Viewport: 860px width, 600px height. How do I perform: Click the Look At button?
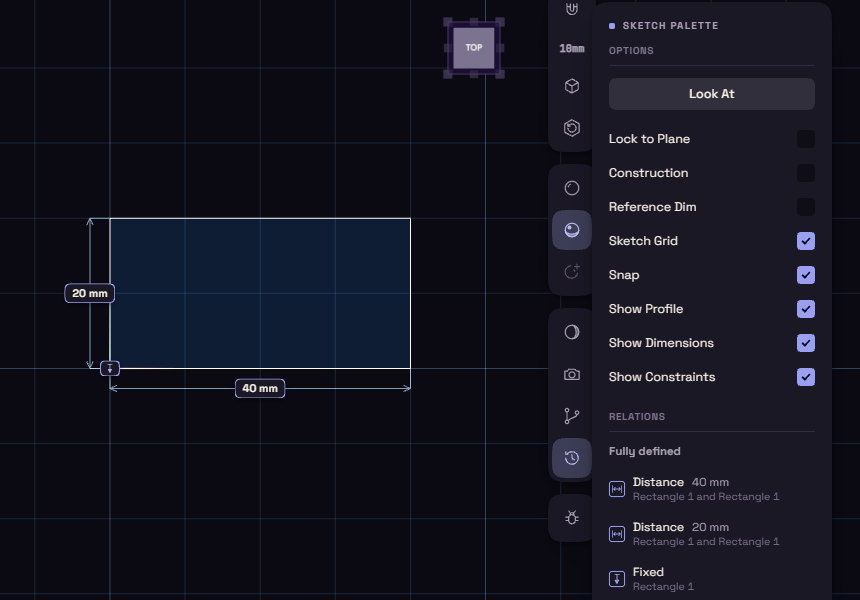711,94
